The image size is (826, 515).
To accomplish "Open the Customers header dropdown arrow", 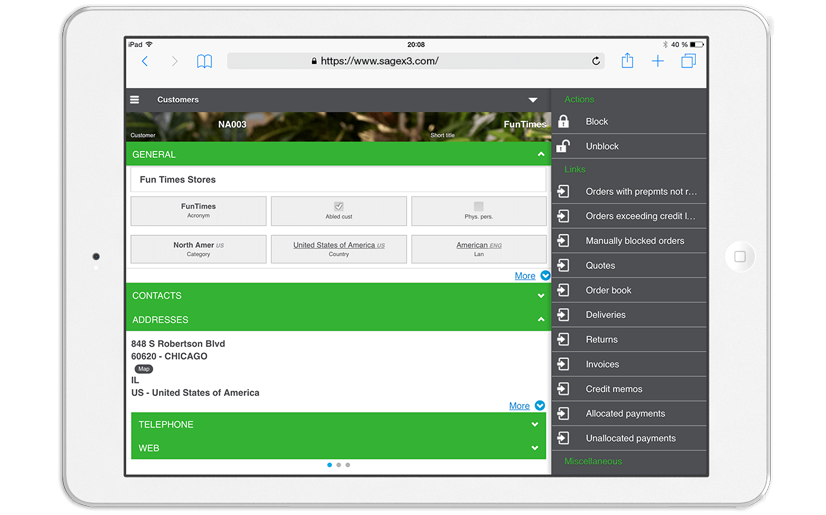I will [533, 100].
